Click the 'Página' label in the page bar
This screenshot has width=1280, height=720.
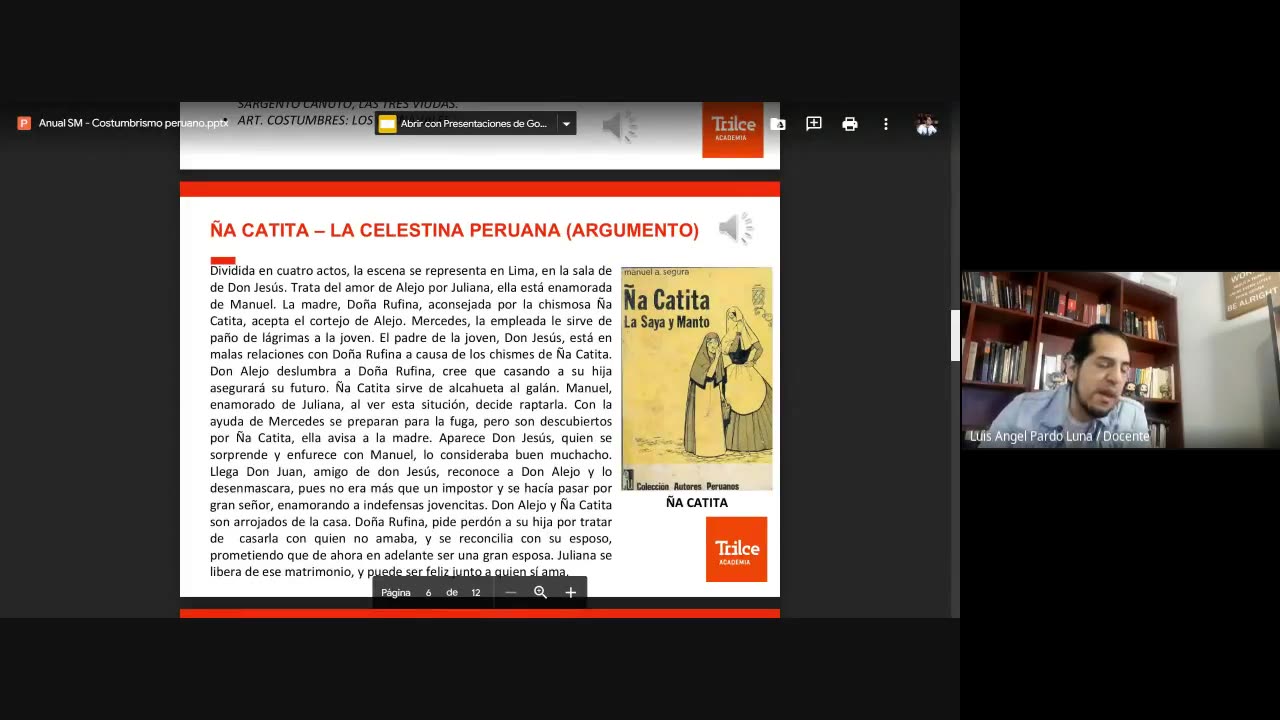click(x=396, y=592)
